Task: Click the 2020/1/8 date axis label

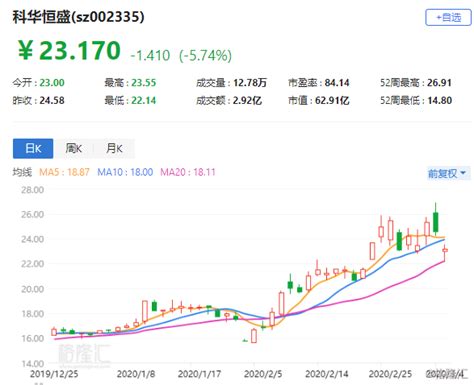Action: 136,374
